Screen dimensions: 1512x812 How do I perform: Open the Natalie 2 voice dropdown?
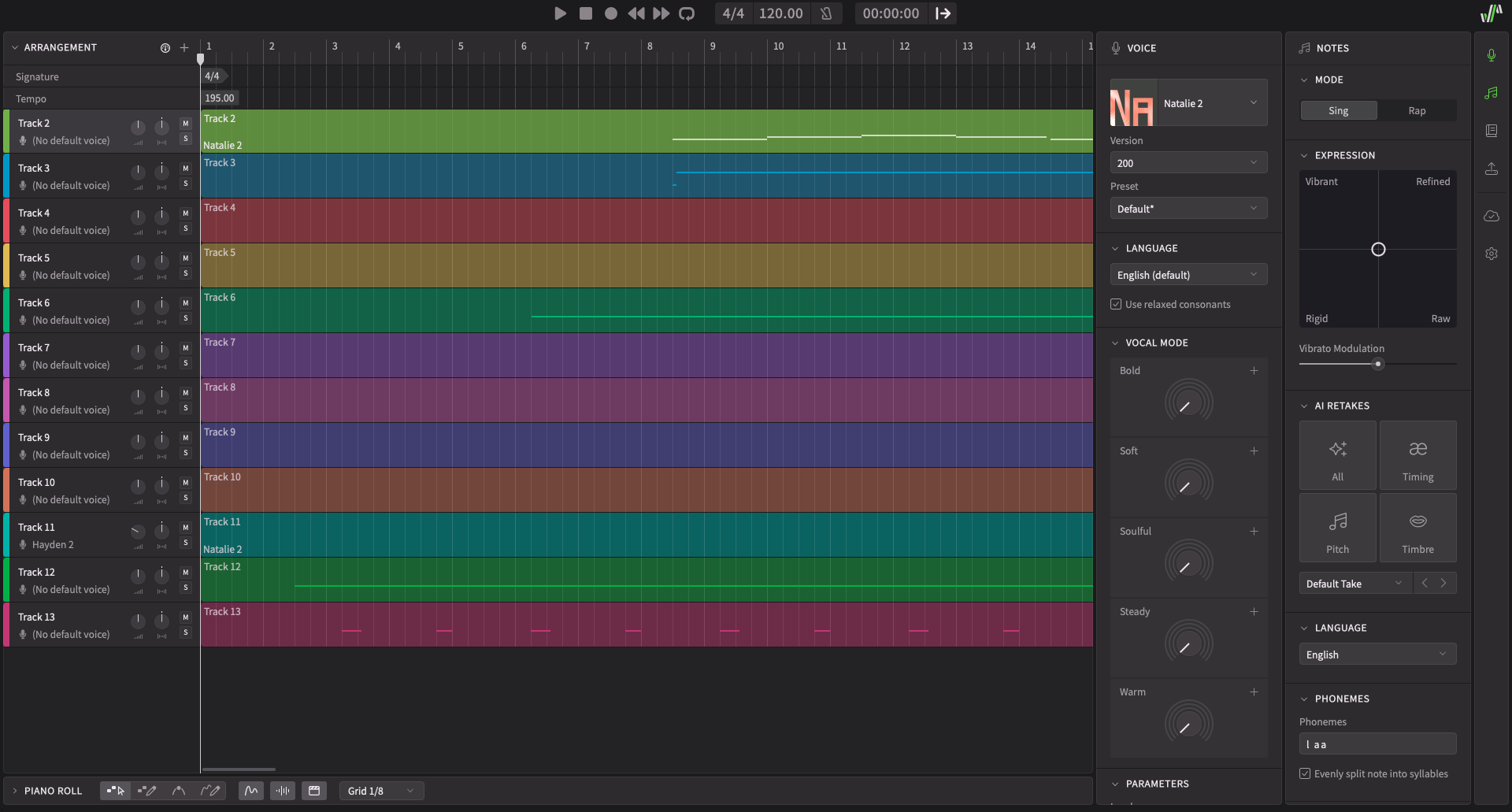(1212, 103)
